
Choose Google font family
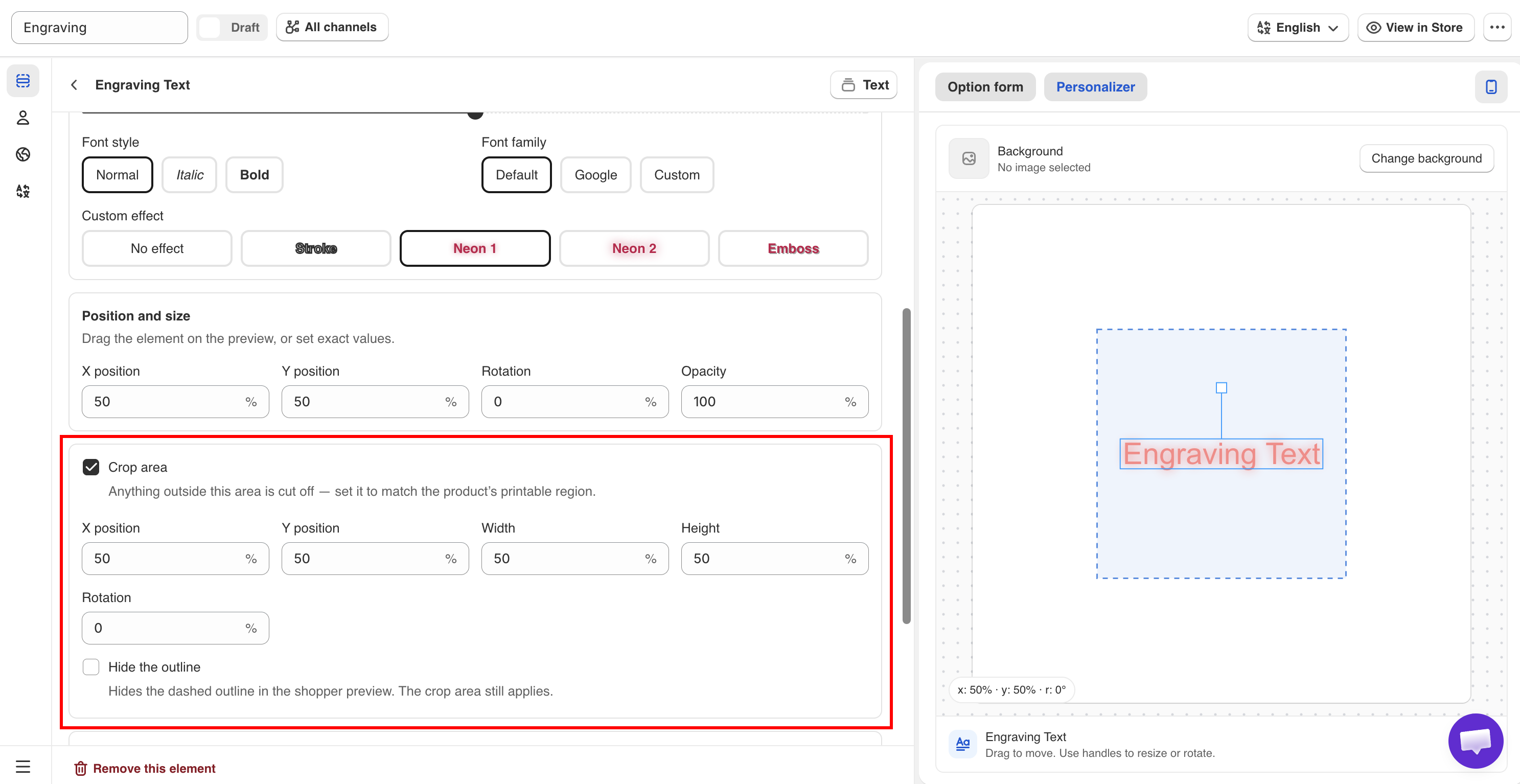coord(595,175)
